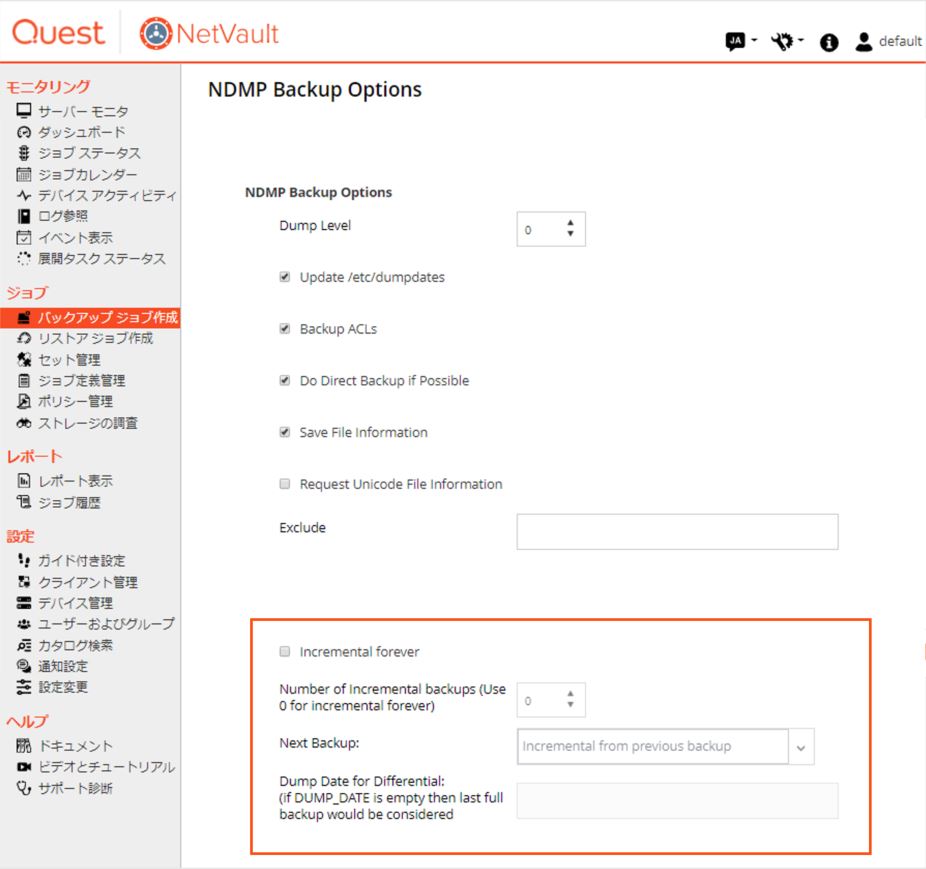
Task: Open the サポート診断 link
Action: (x=75, y=788)
